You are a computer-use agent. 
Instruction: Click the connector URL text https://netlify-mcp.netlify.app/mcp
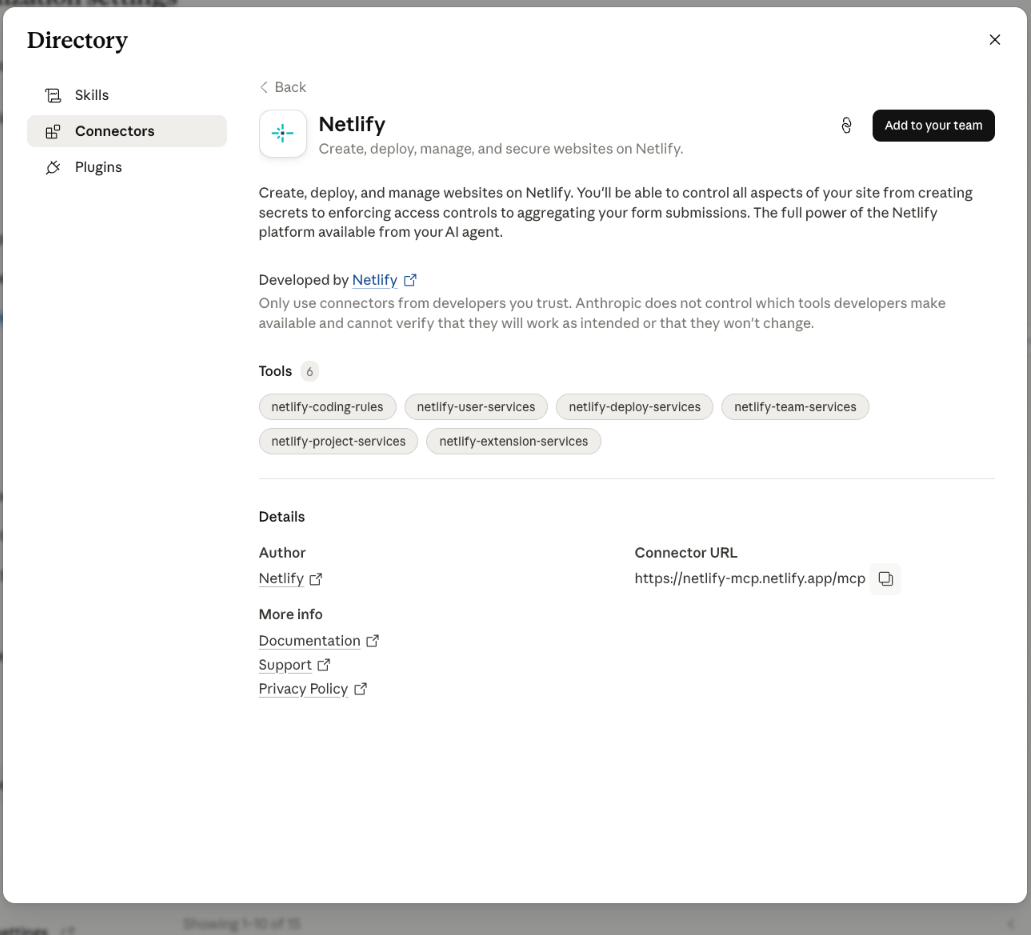(x=750, y=579)
